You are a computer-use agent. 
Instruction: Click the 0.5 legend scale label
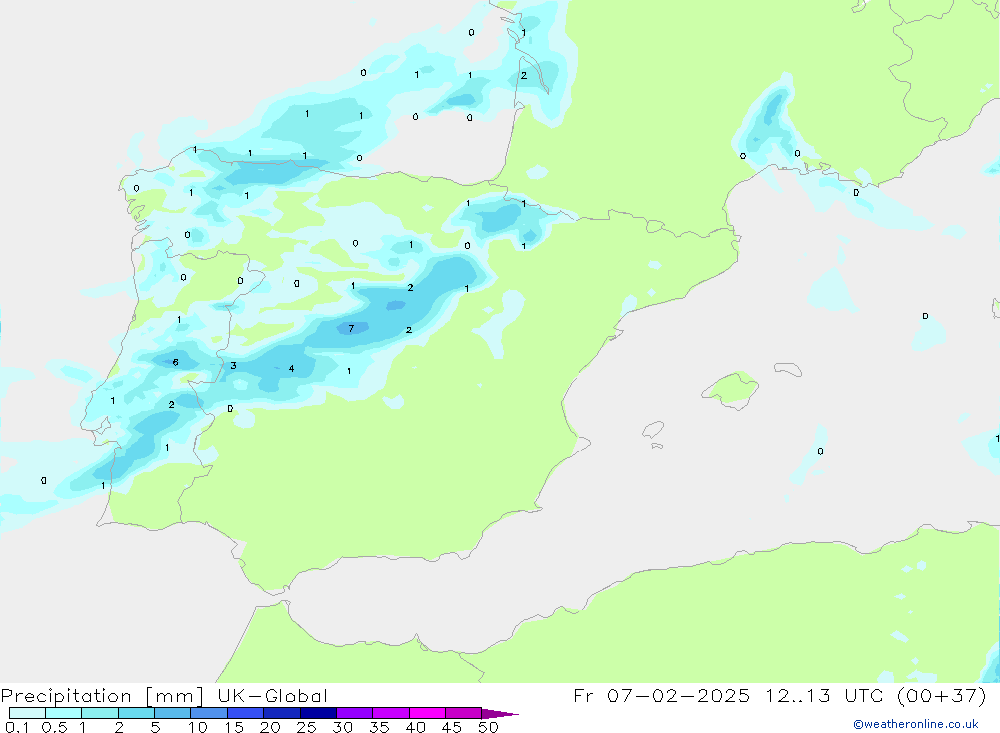(x=54, y=727)
